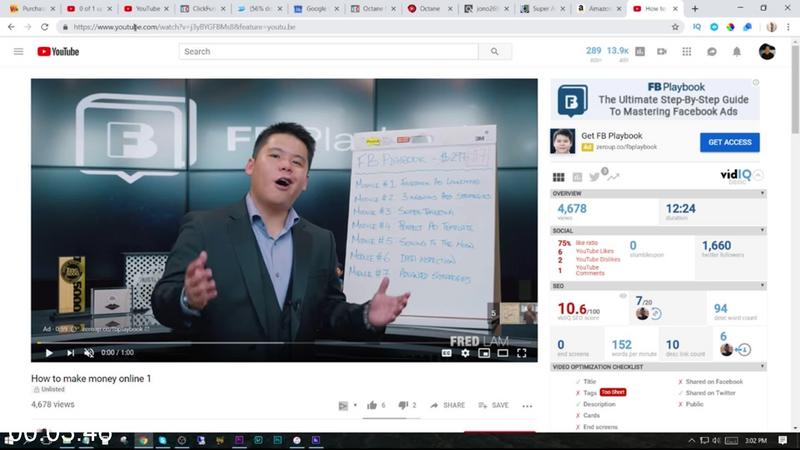Switch to the Super A tab

(x=543, y=9)
